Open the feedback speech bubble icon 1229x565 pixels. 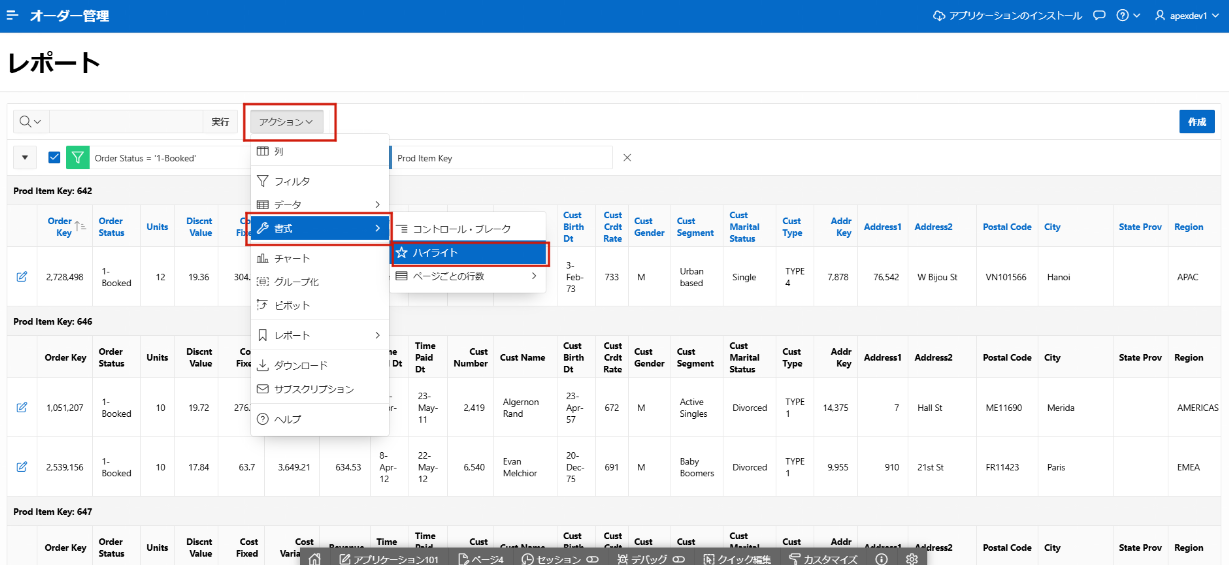(x=1099, y=16)
